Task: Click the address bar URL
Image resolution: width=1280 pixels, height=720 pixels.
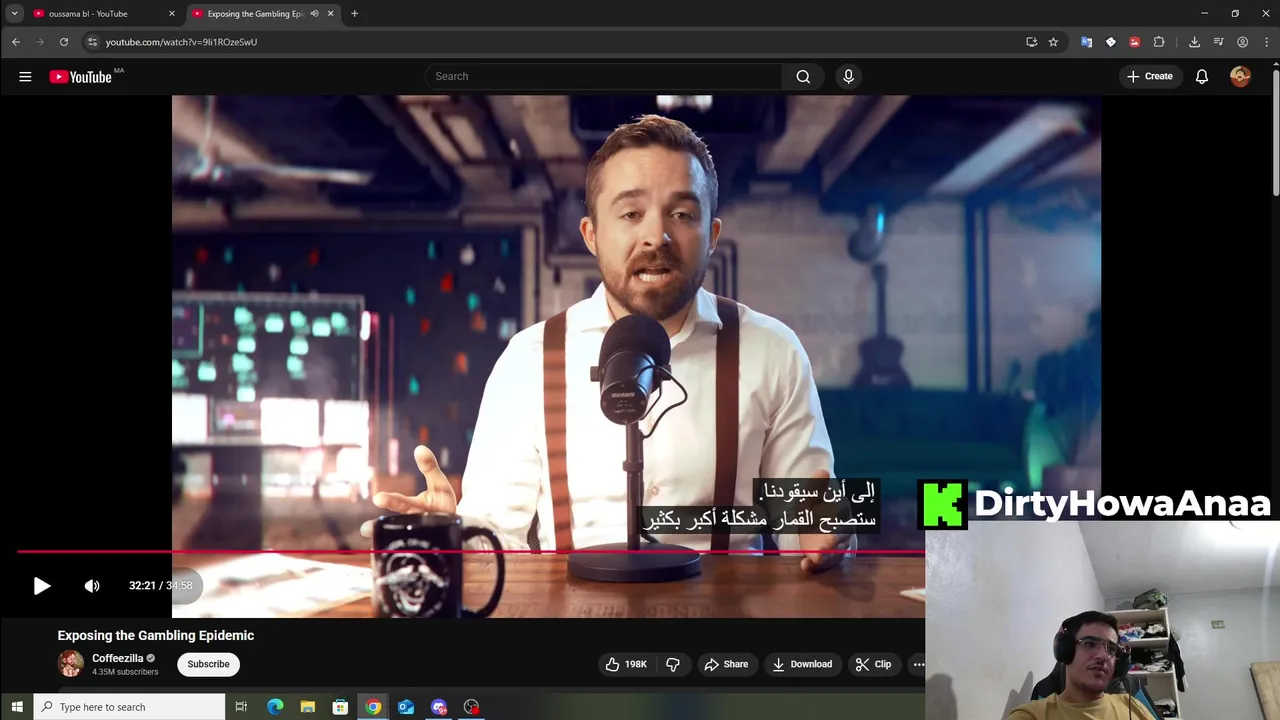Action: click(x=181, y=42)
